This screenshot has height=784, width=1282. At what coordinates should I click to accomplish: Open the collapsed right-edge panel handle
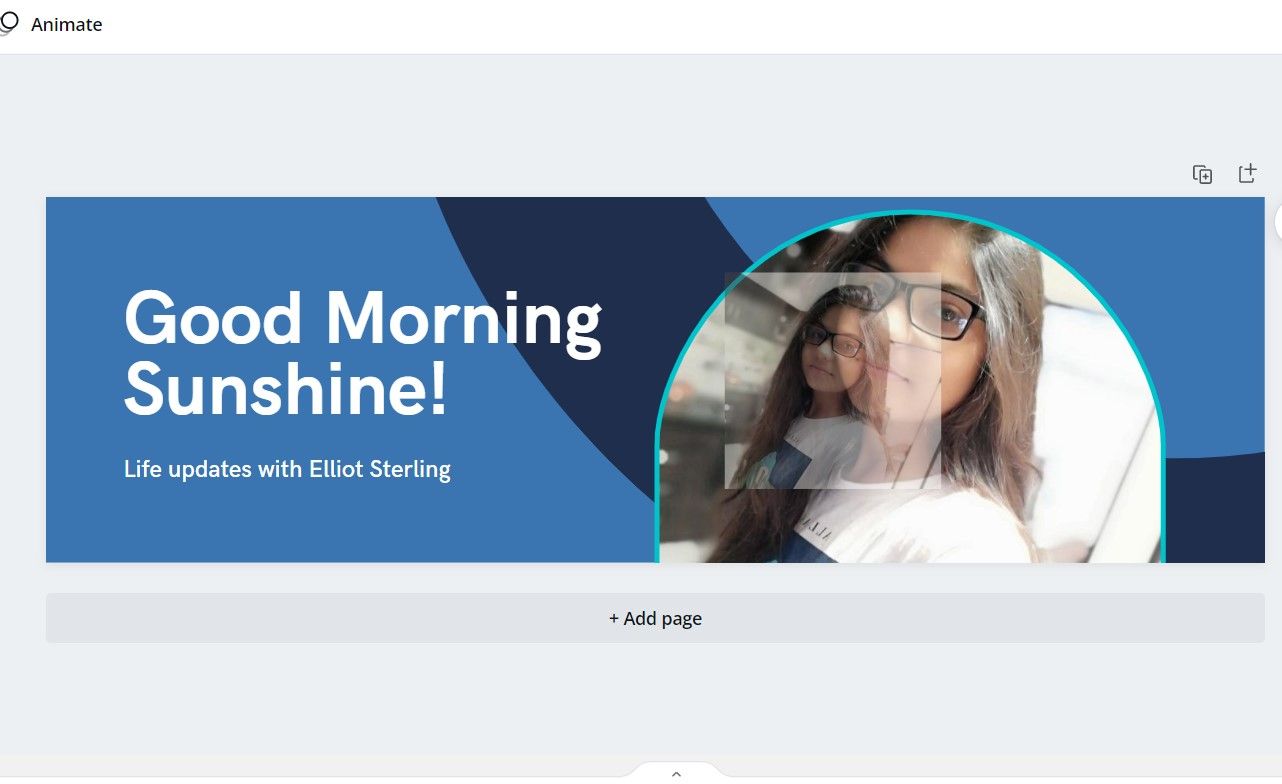(1278, 222)
